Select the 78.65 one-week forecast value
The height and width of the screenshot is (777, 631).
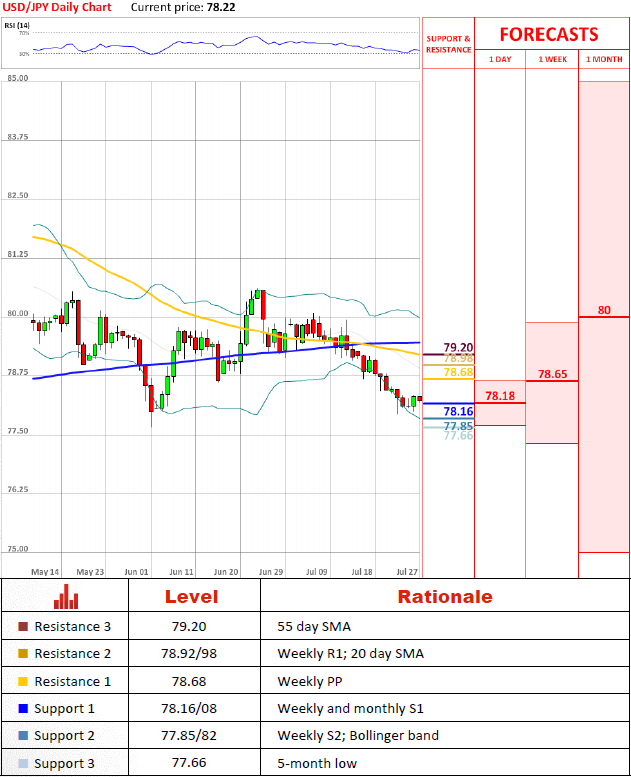(x=552, y=374)
